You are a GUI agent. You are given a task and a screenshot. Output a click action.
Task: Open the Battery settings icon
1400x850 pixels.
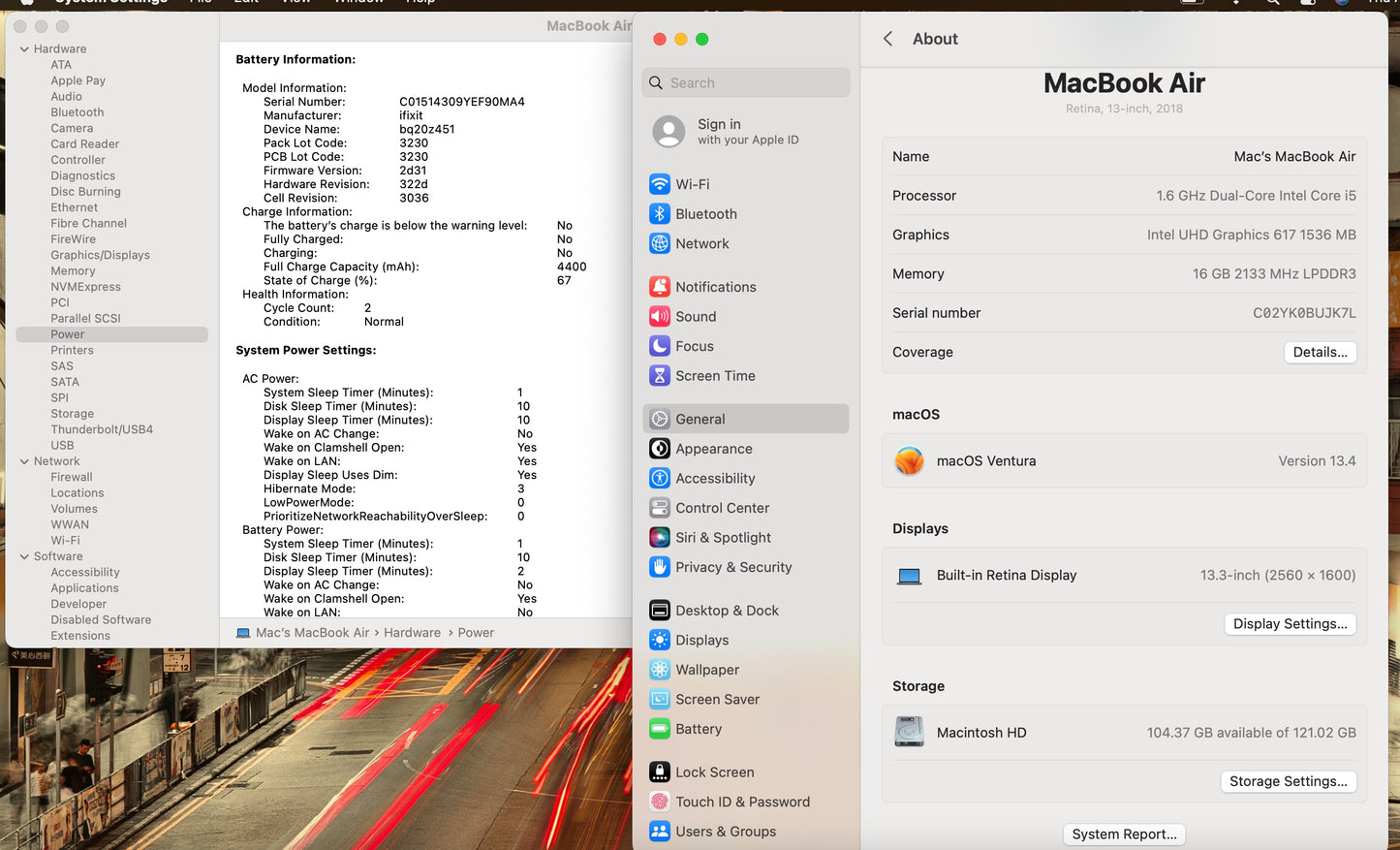click(660, 729)
